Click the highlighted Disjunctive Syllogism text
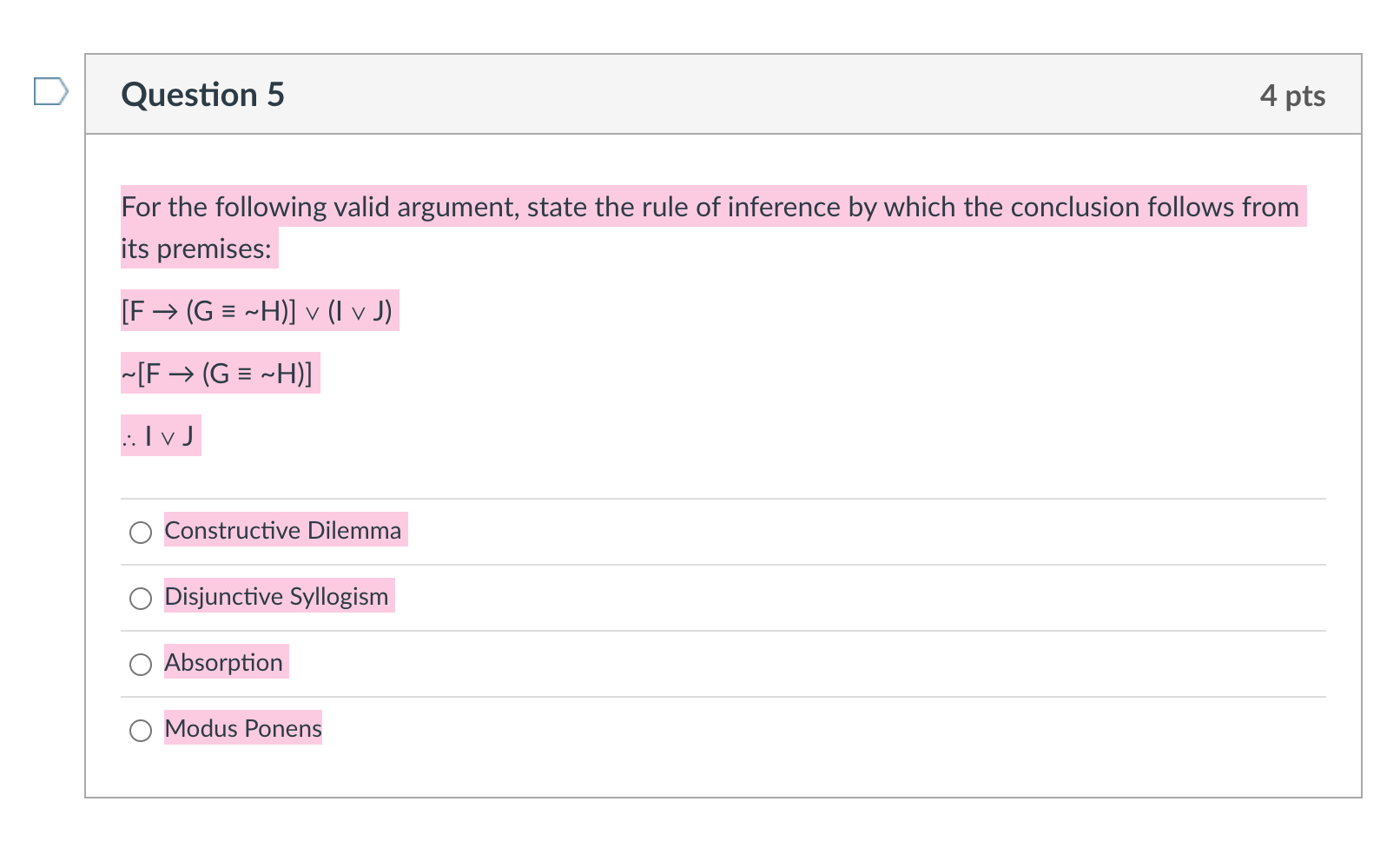This screenshot has width=1400, height=868. pyautogui.click(x=277, y=597)
